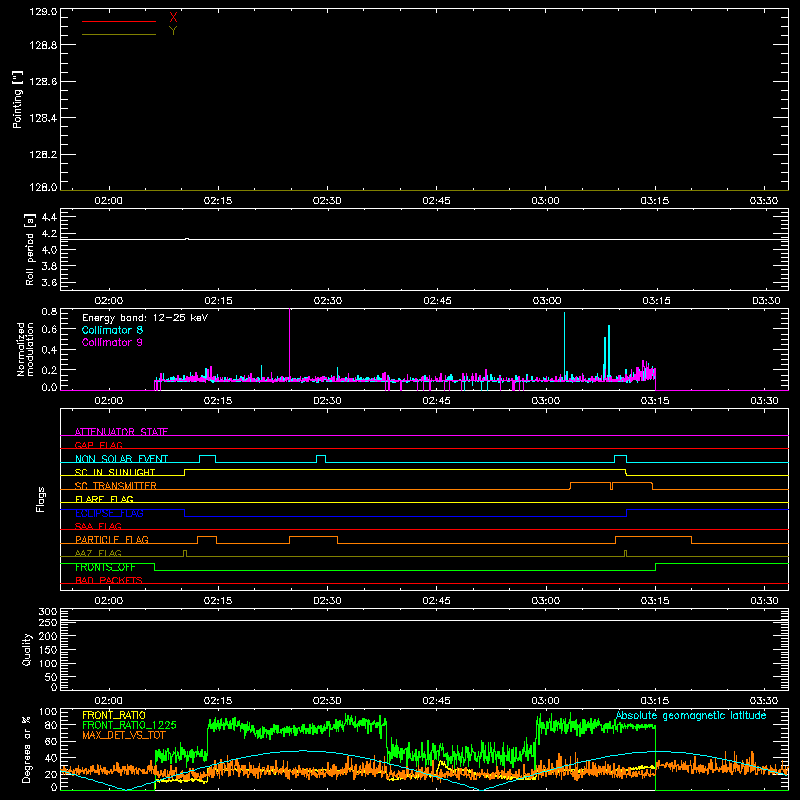The width and height of the screenshot is (800, 800).
Task: Click '4.2' on the Roll period axis
Action: tap(49, 234)
